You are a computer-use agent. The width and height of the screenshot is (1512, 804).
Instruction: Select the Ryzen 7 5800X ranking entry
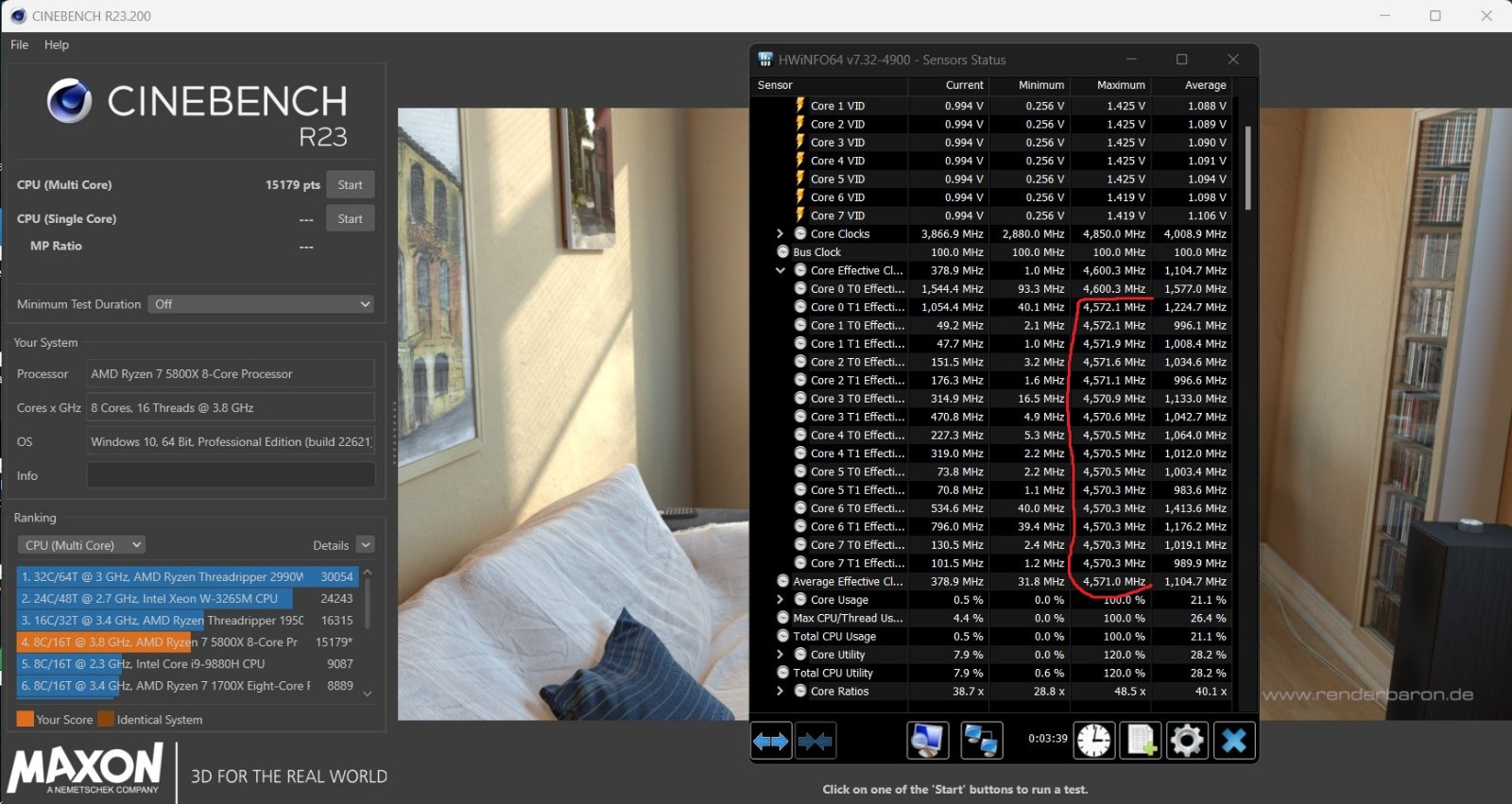tap(187, 641)
